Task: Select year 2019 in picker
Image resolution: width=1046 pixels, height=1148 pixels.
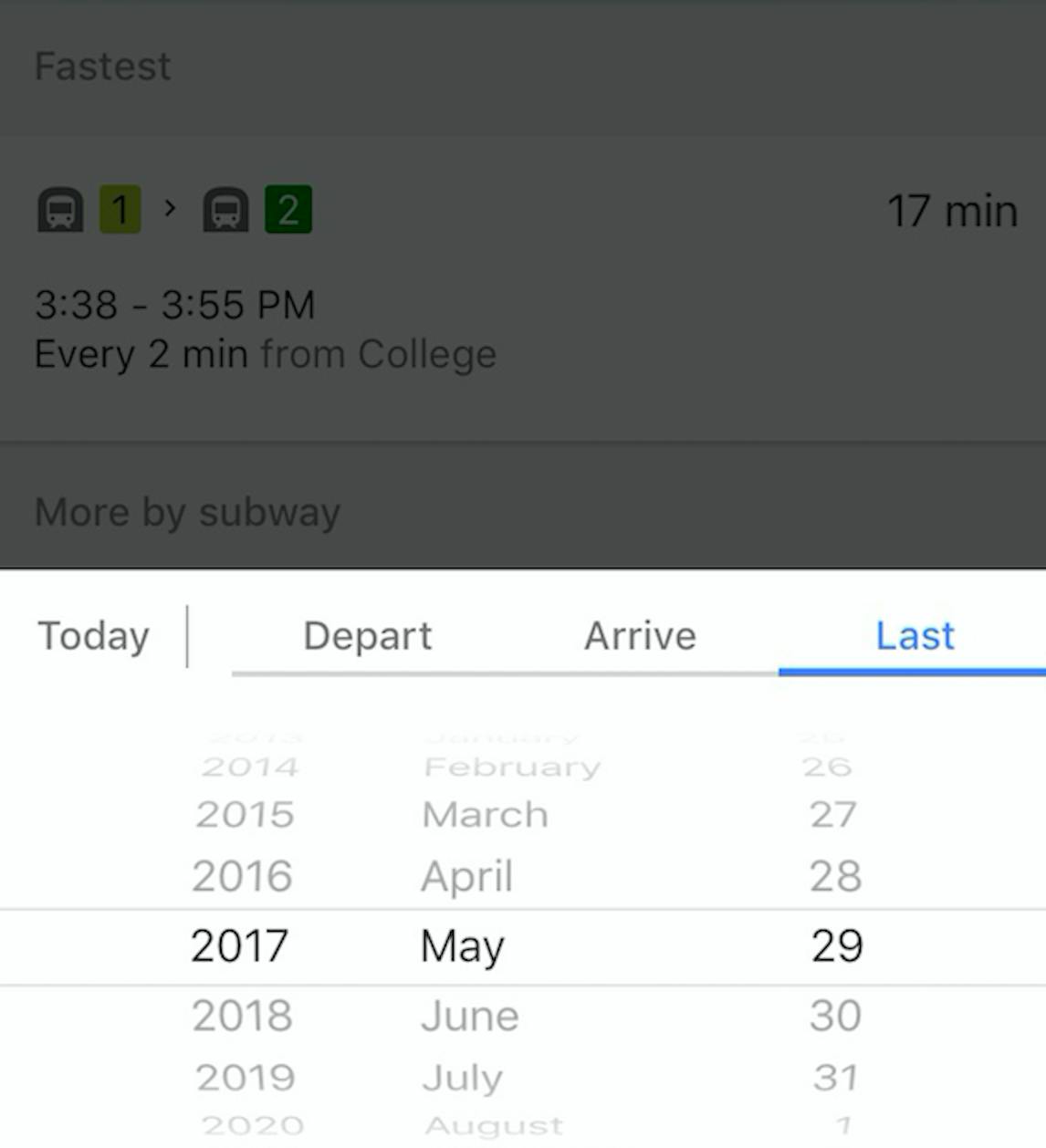Action: [x=246, y=1078]
